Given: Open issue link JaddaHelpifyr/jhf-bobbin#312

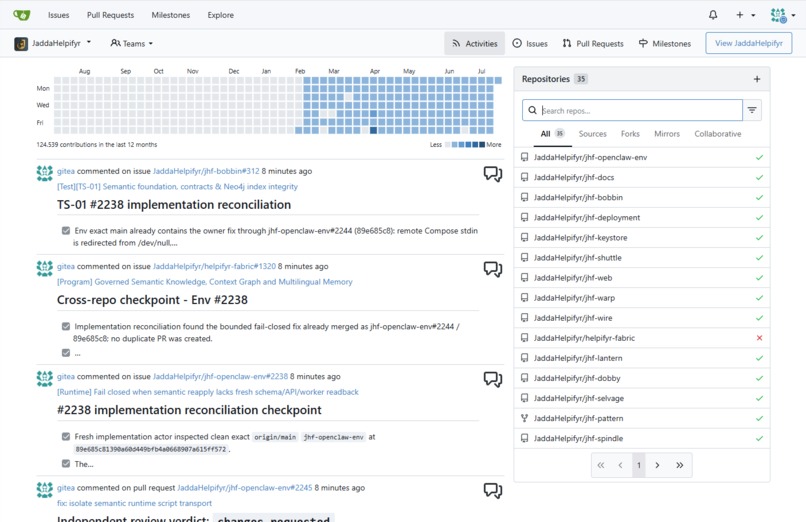Looking at the screenshot, I should click(206, 171).
